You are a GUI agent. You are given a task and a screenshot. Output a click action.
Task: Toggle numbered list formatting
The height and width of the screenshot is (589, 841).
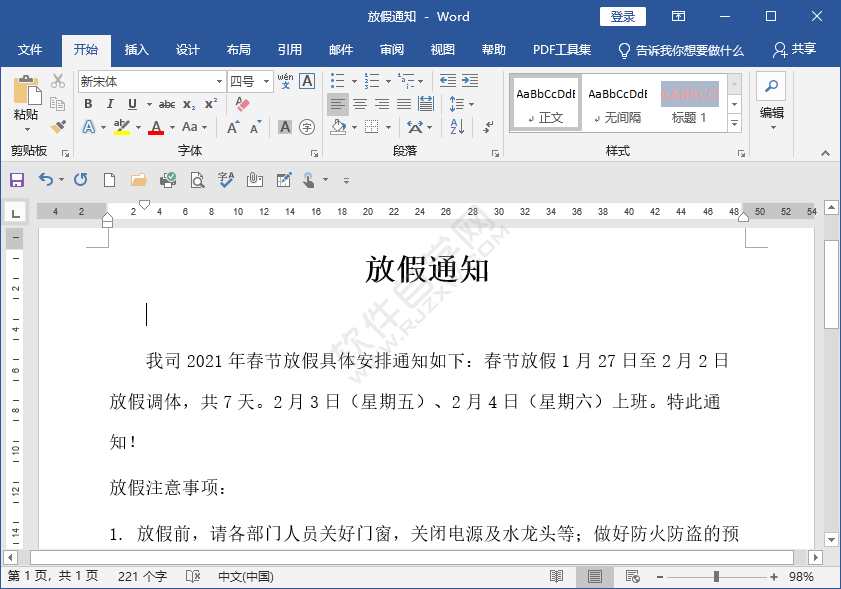click(x=373, y=79)
